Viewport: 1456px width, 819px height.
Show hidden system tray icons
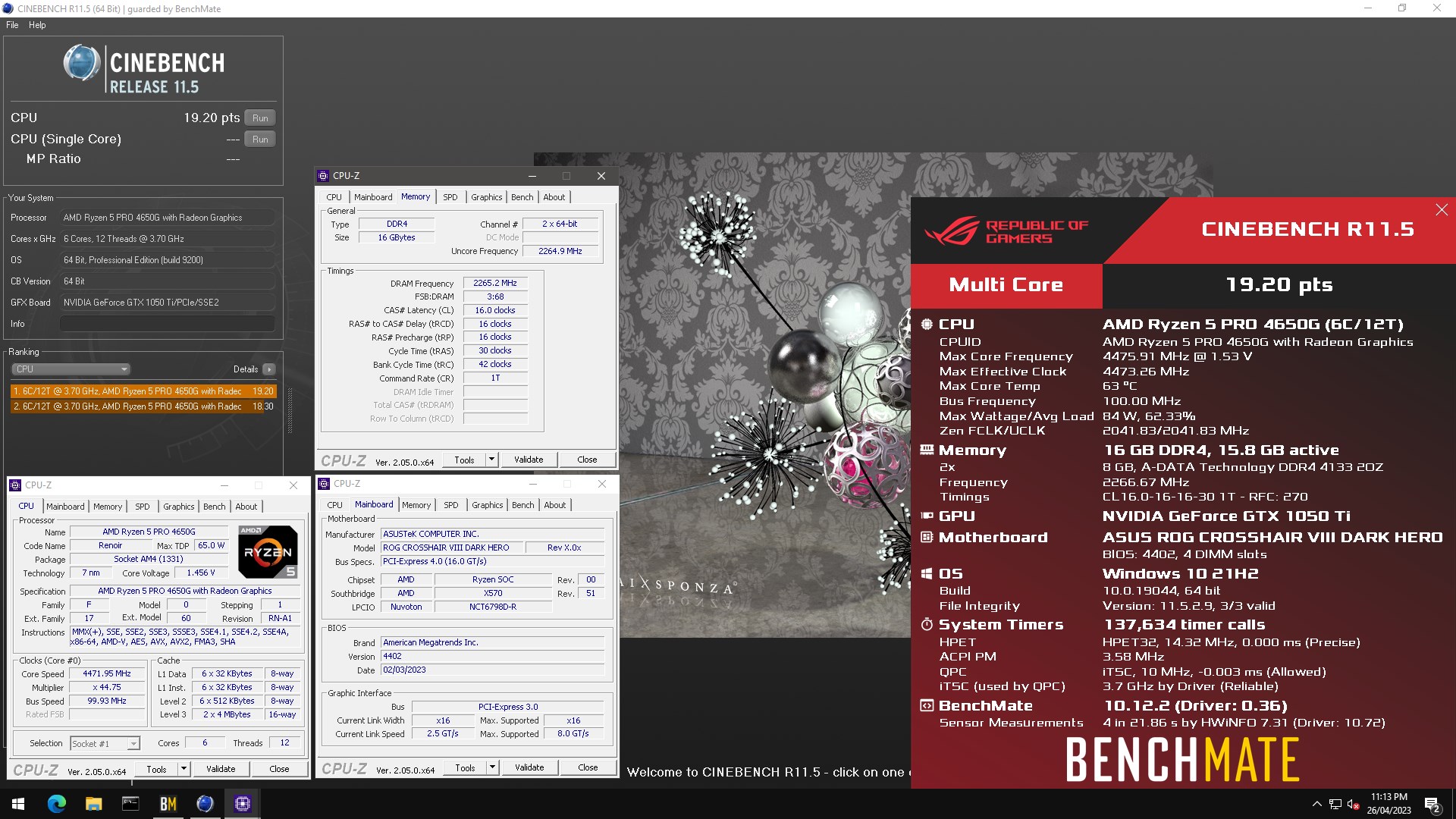point(1317,804)
